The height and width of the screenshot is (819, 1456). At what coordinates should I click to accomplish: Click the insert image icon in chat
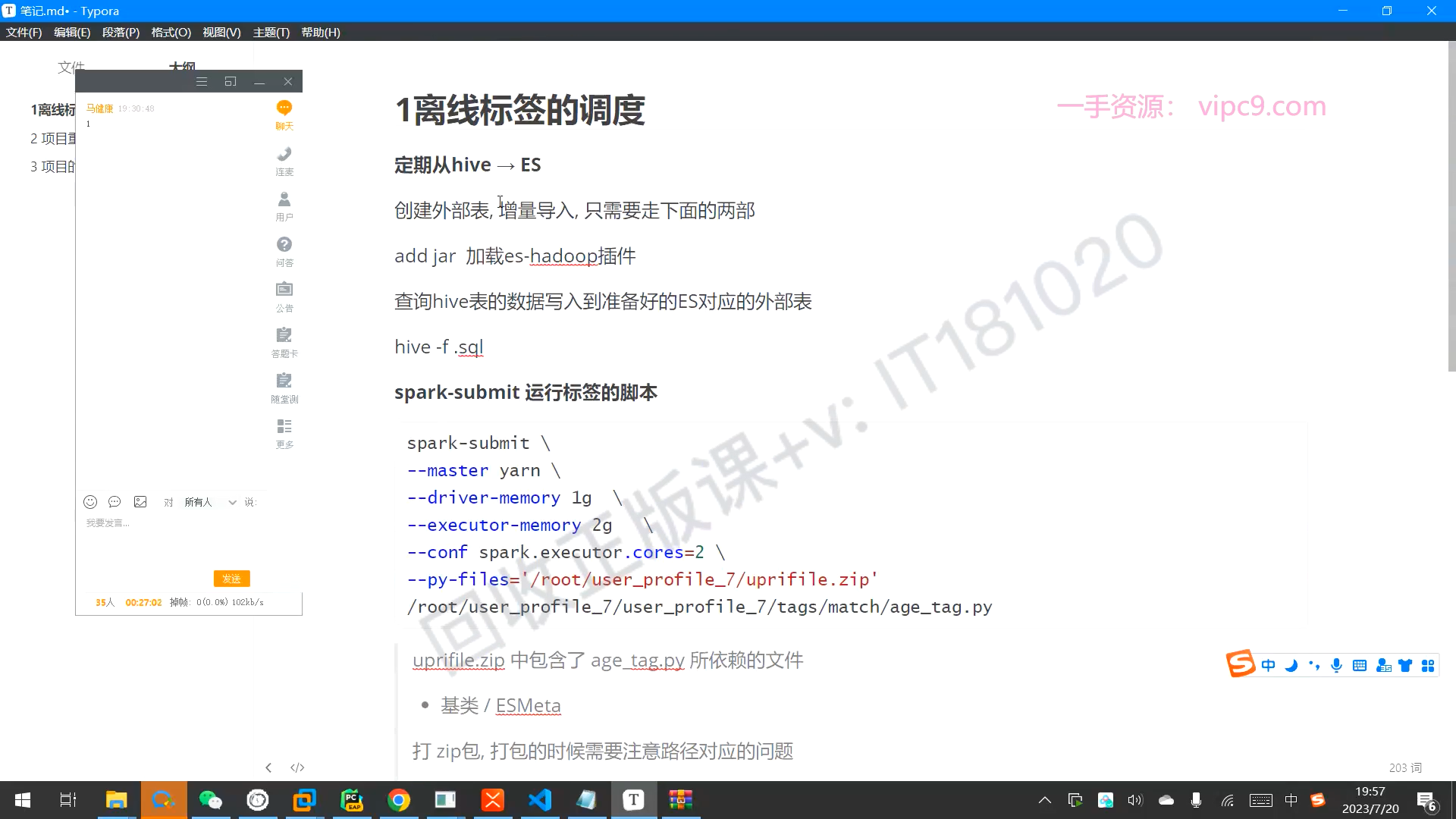click(140, 502)
